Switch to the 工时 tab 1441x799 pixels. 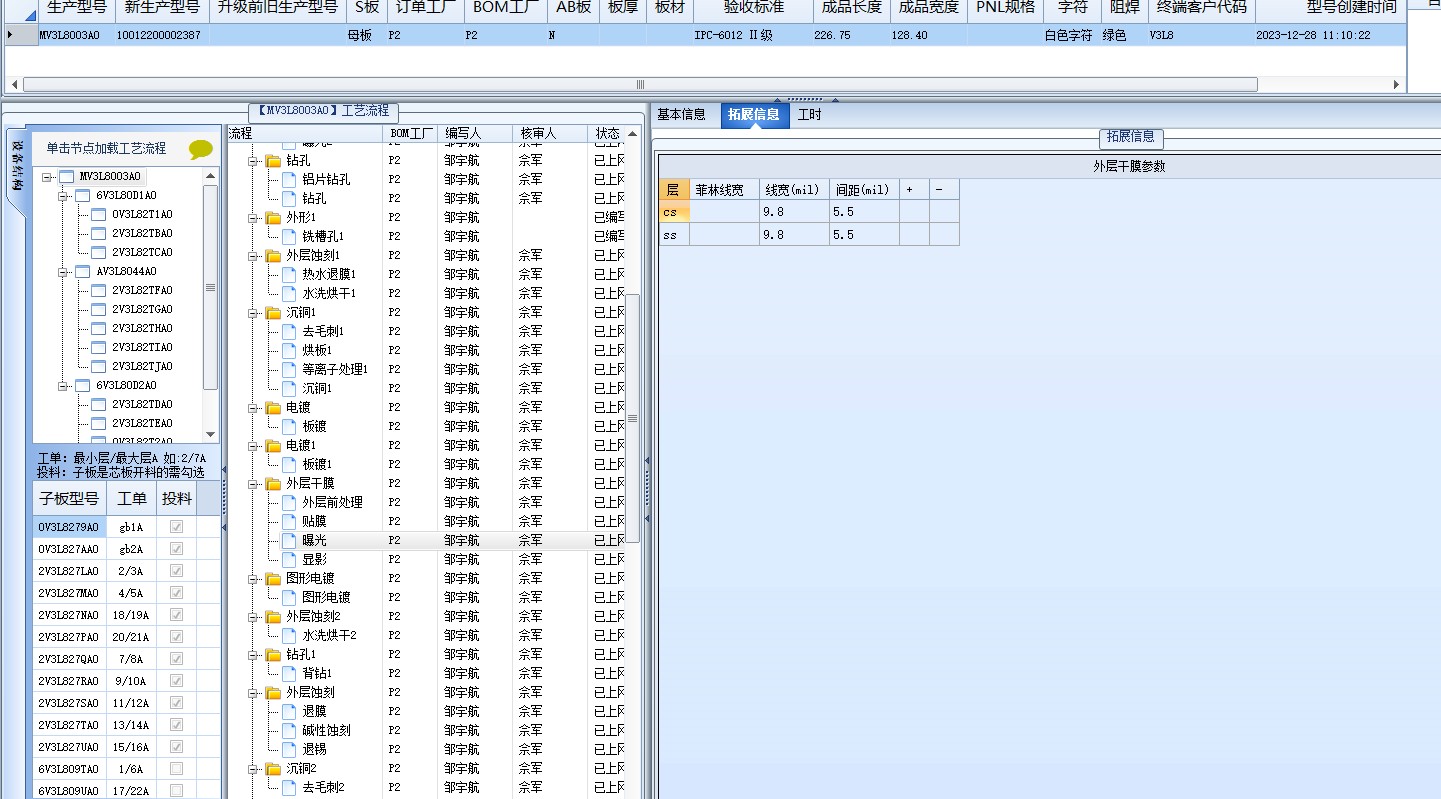(x=809, y=115)
